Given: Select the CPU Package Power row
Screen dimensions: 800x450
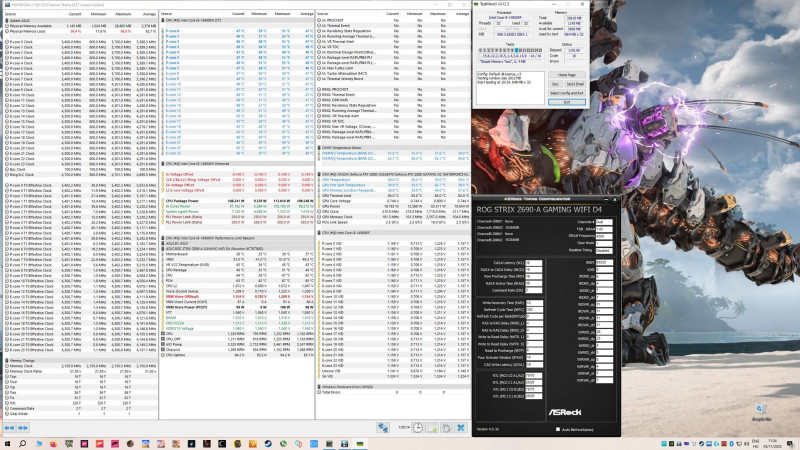Looking at the screenshot, I should pyautogui.click(x=237, y=201).
